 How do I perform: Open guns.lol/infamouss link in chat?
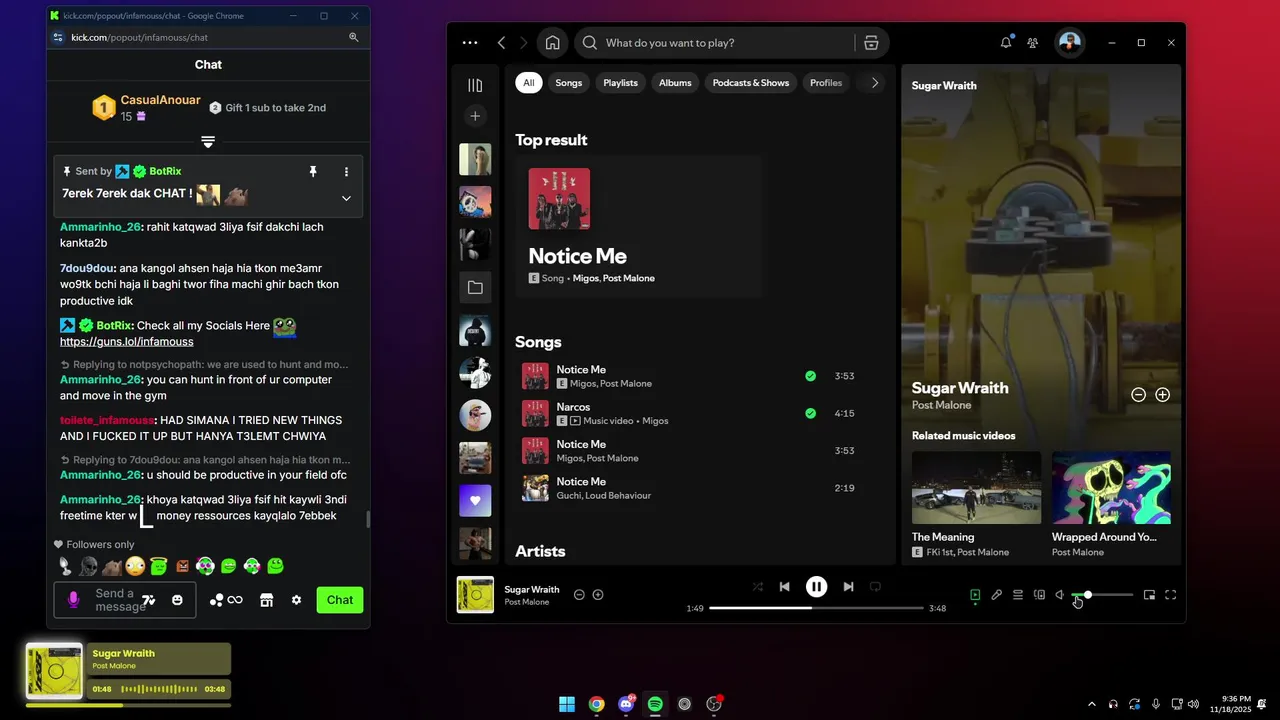127,342
